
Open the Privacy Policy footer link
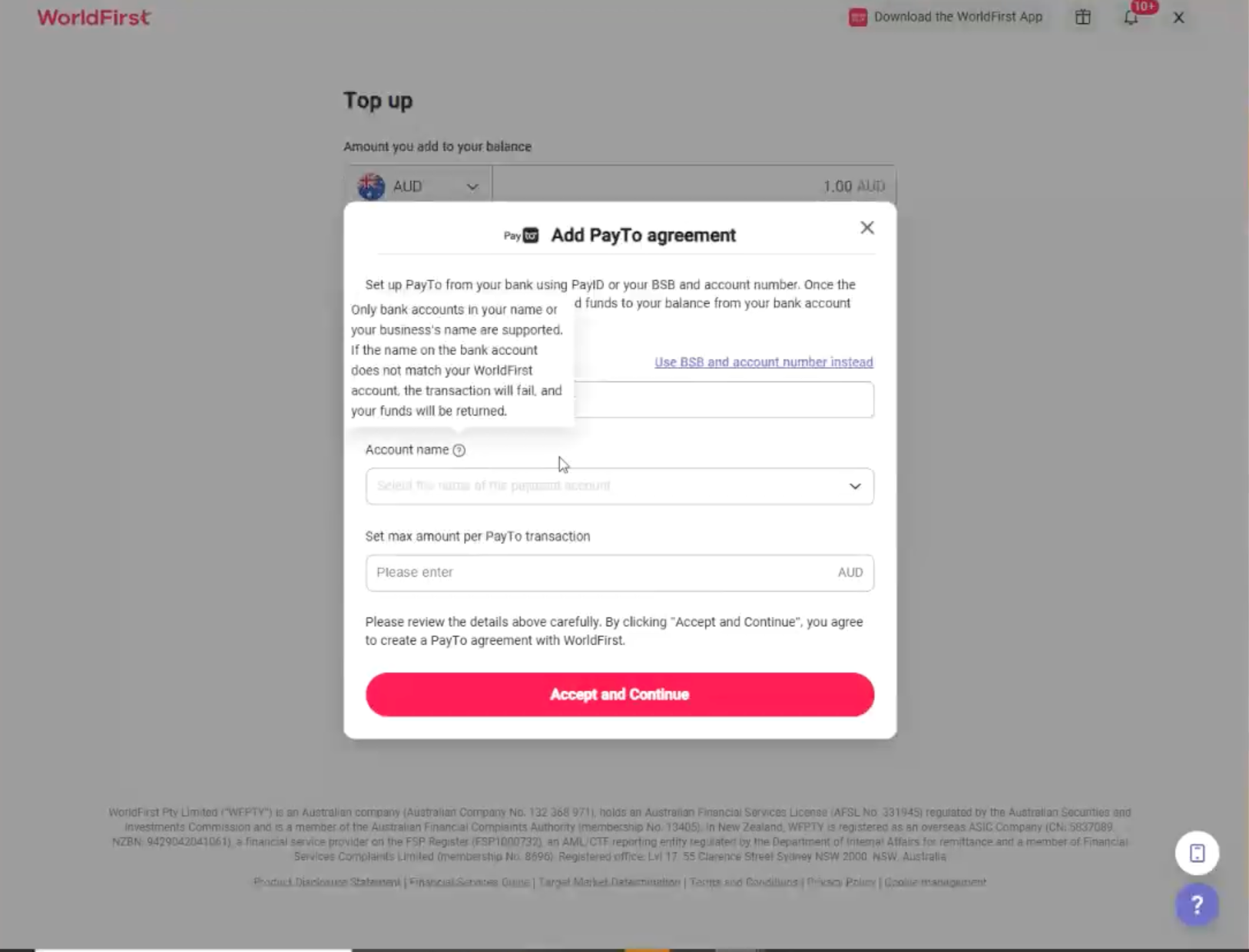point(840,882)
